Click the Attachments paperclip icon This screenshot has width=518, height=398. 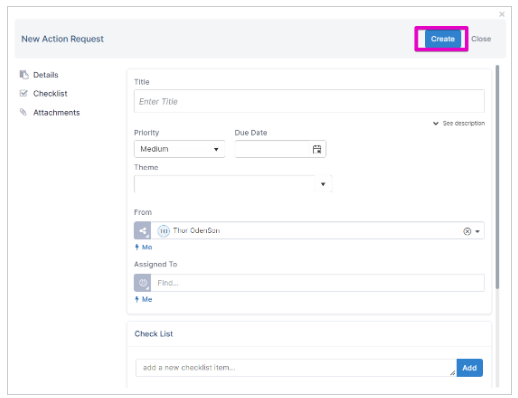[x=23, y=112]
